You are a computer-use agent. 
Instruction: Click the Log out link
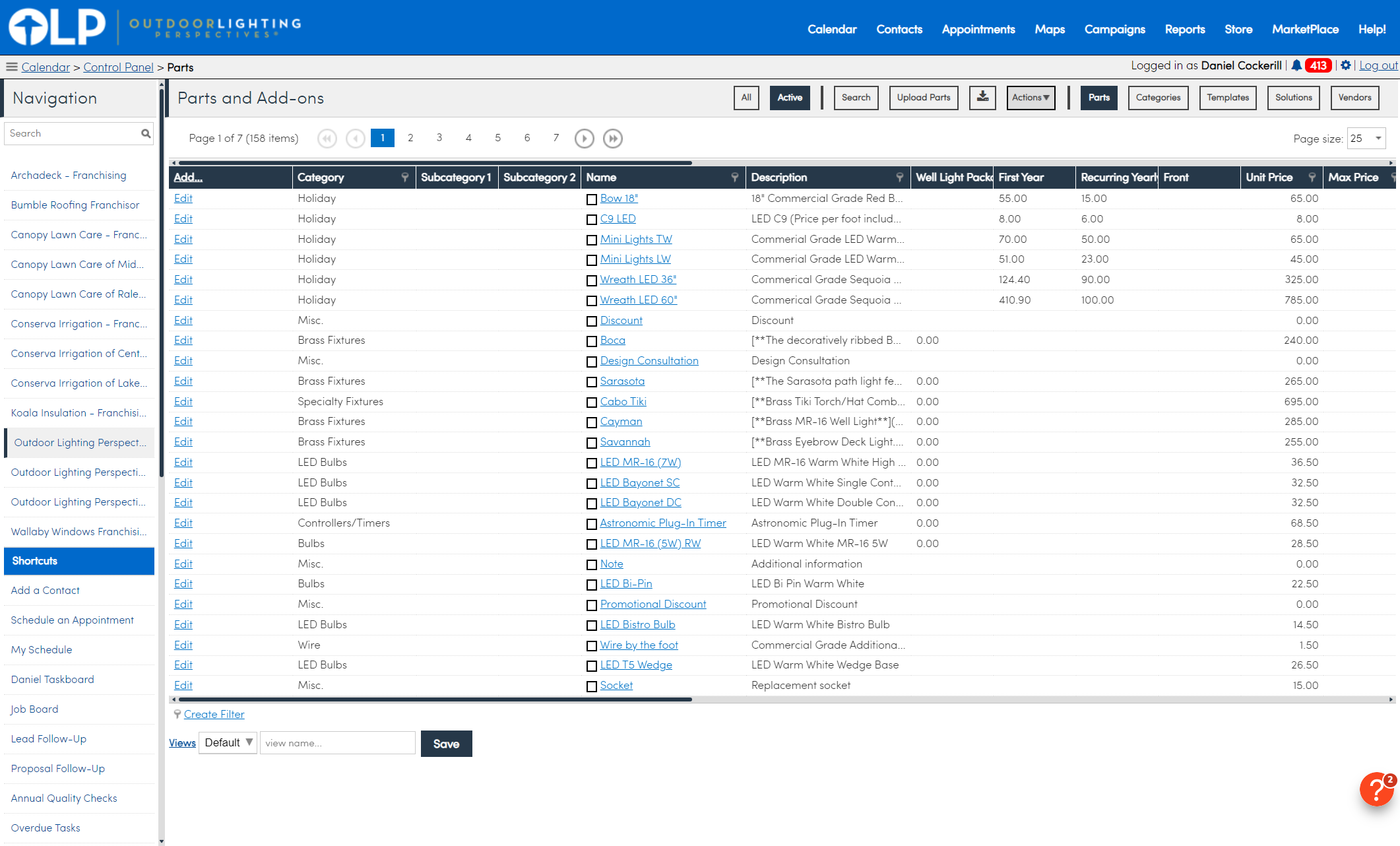pyautogui.click(x=1378, y=65)
